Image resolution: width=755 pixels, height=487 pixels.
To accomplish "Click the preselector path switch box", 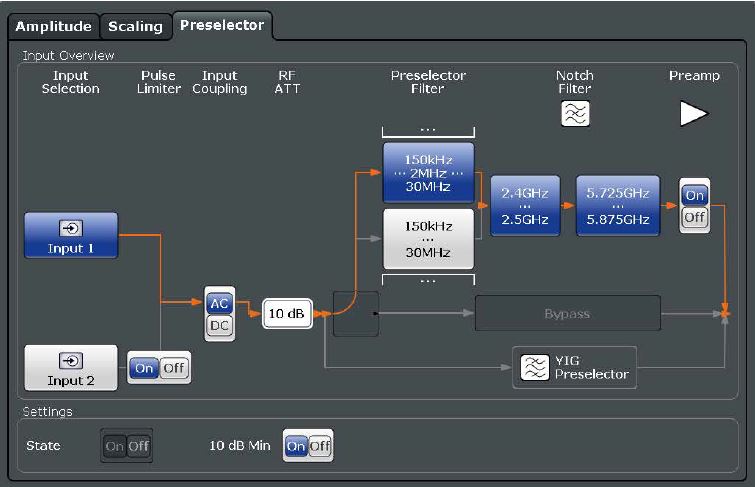I will coord(356,314).
